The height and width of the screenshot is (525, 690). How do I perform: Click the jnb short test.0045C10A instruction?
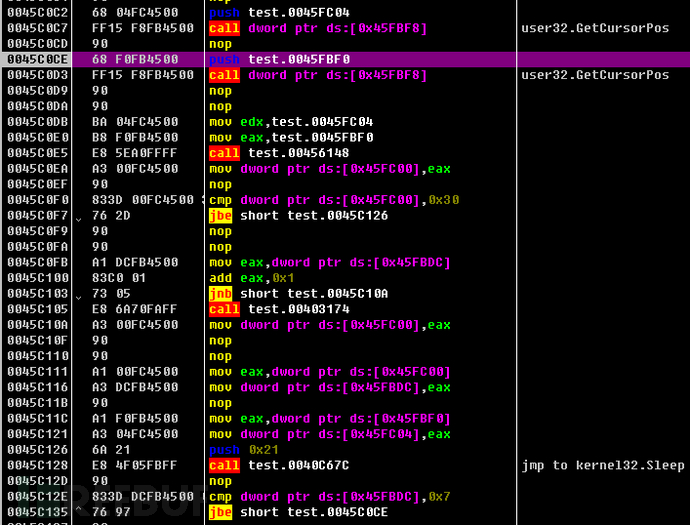(x=298, y=294)
